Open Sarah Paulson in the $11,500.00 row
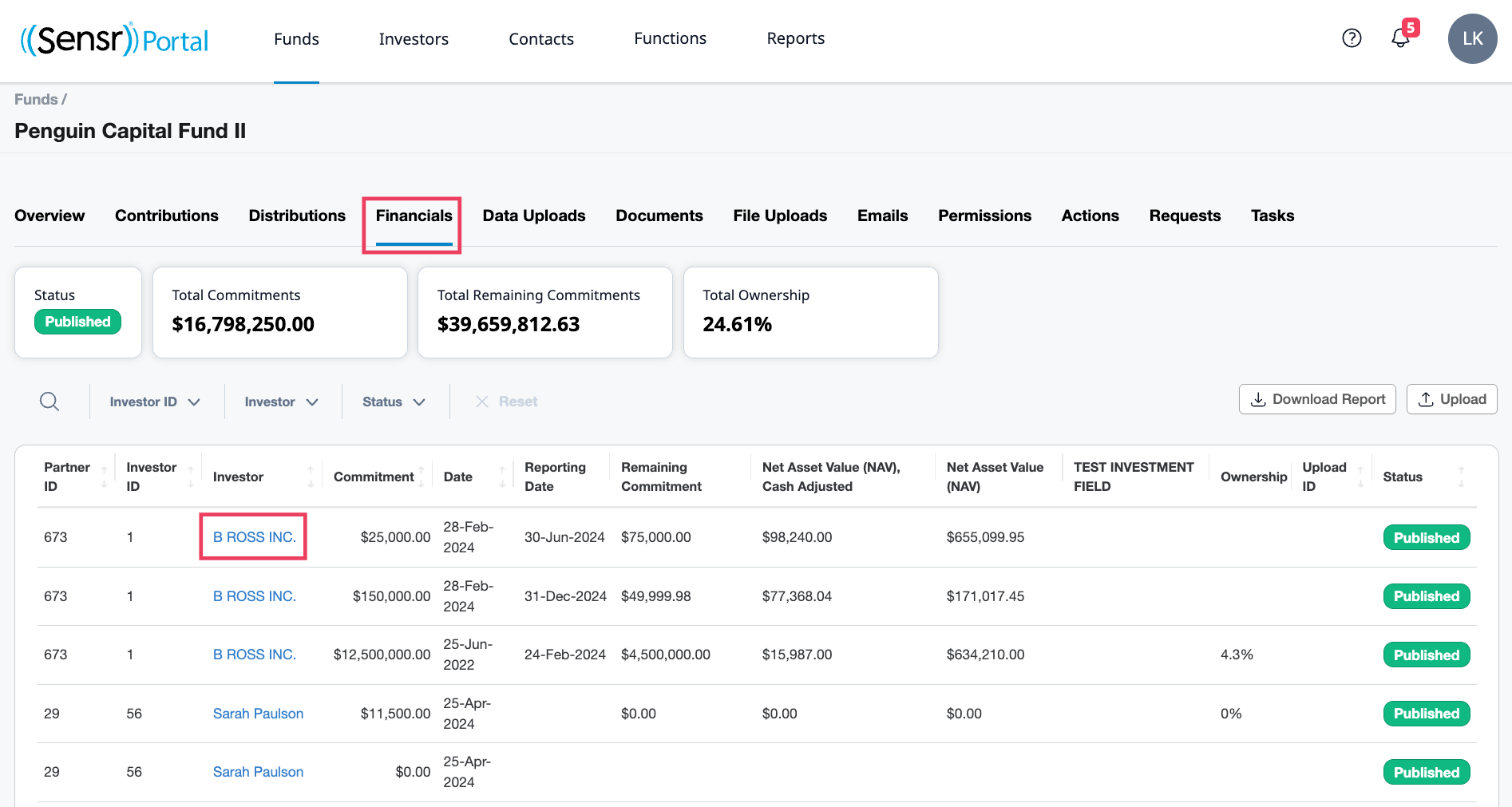Screen dimensions: 1512x807 coord(258,714)
